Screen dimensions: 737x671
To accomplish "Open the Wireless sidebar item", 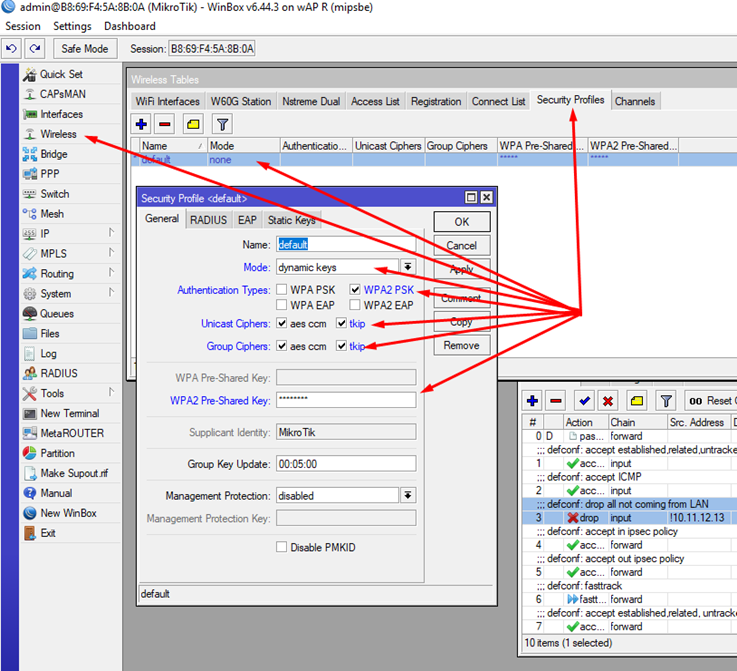I will pyautogui.click(x=58, y=134).
